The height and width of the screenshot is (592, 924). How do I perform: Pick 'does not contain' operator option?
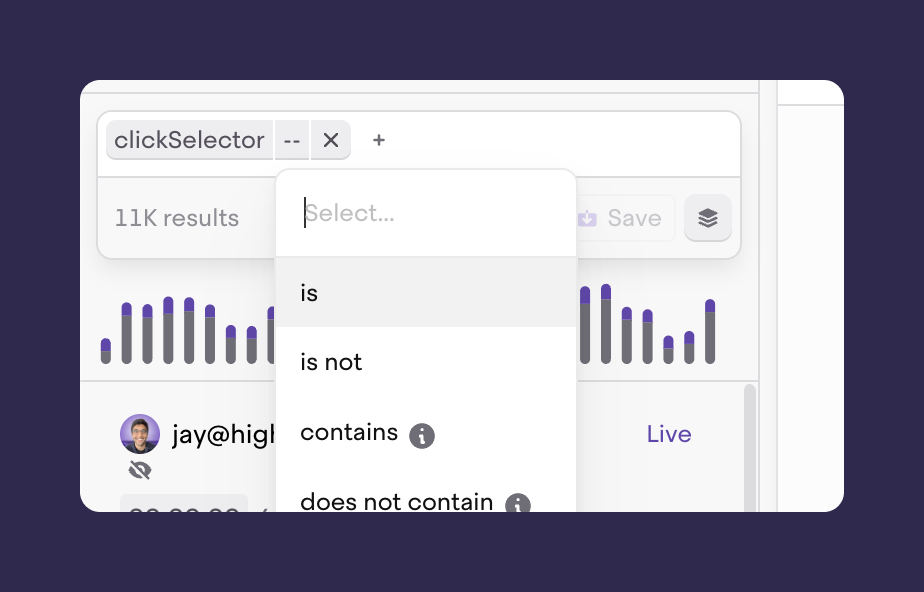pyautogui.click(x=396, y=502)
